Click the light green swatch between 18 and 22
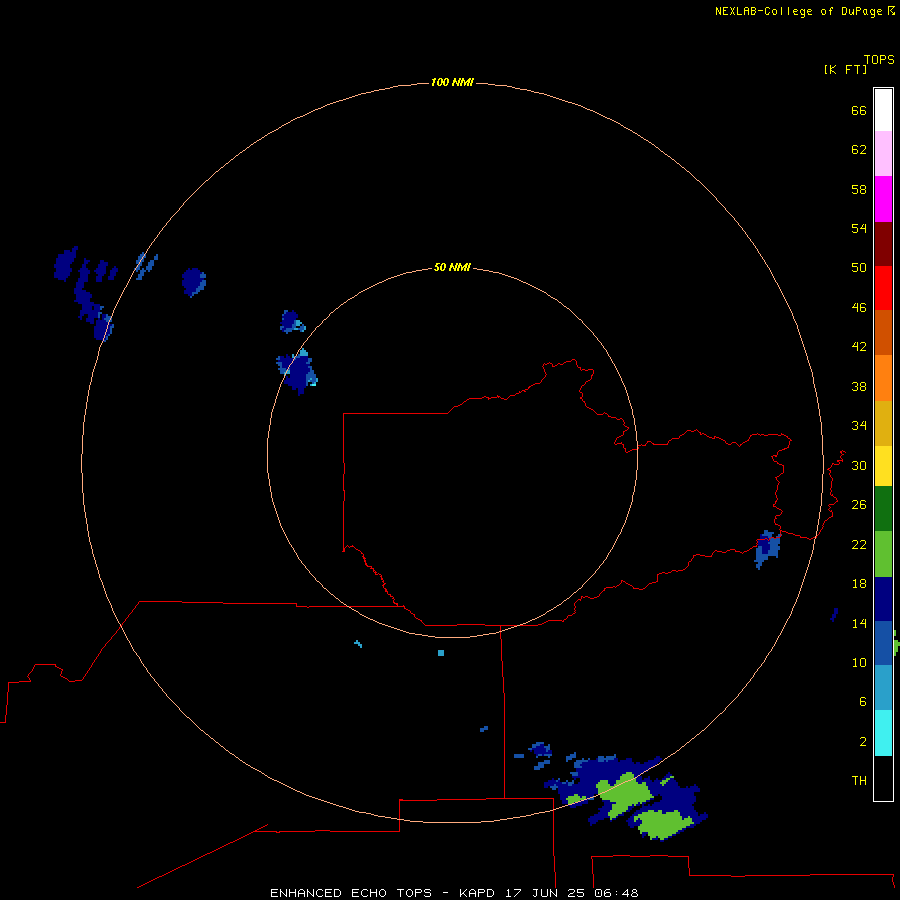Screen dimensions: 900x900 [883, 553]
